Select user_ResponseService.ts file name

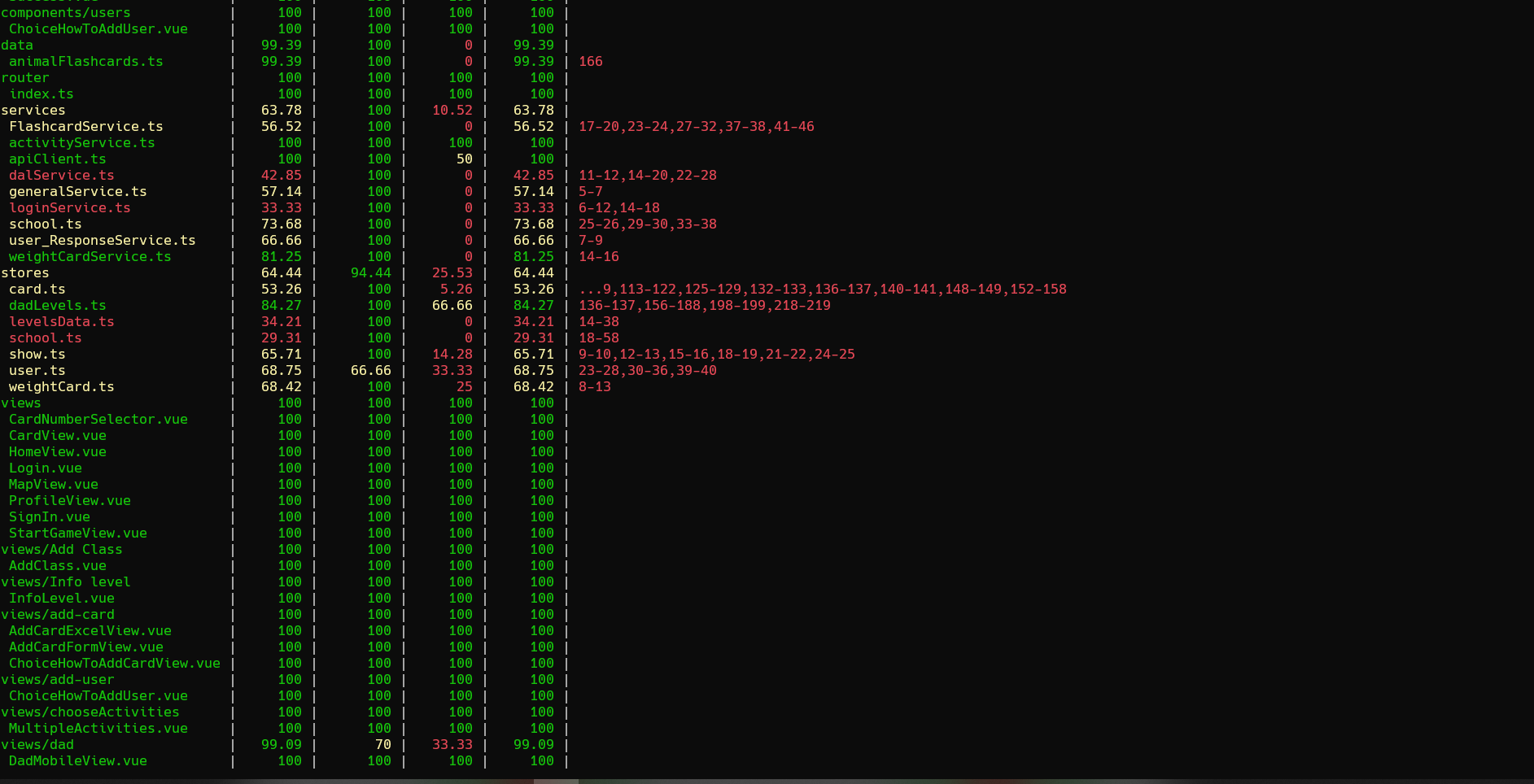click(x=103, y=241)
